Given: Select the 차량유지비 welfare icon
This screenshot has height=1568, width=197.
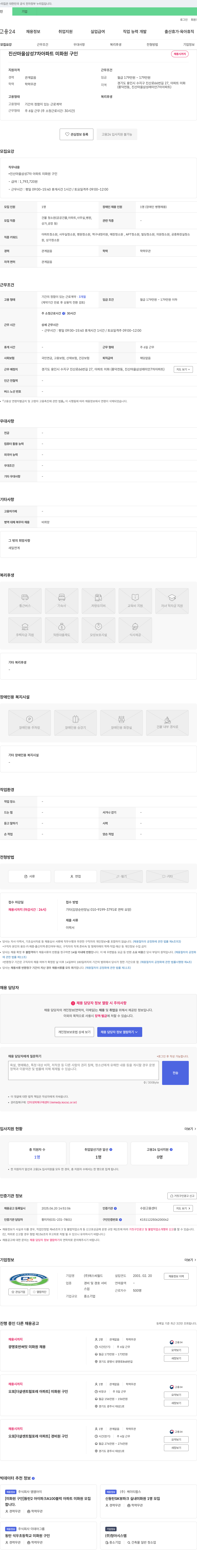Looking at the screenshot, I should point(98,601).
